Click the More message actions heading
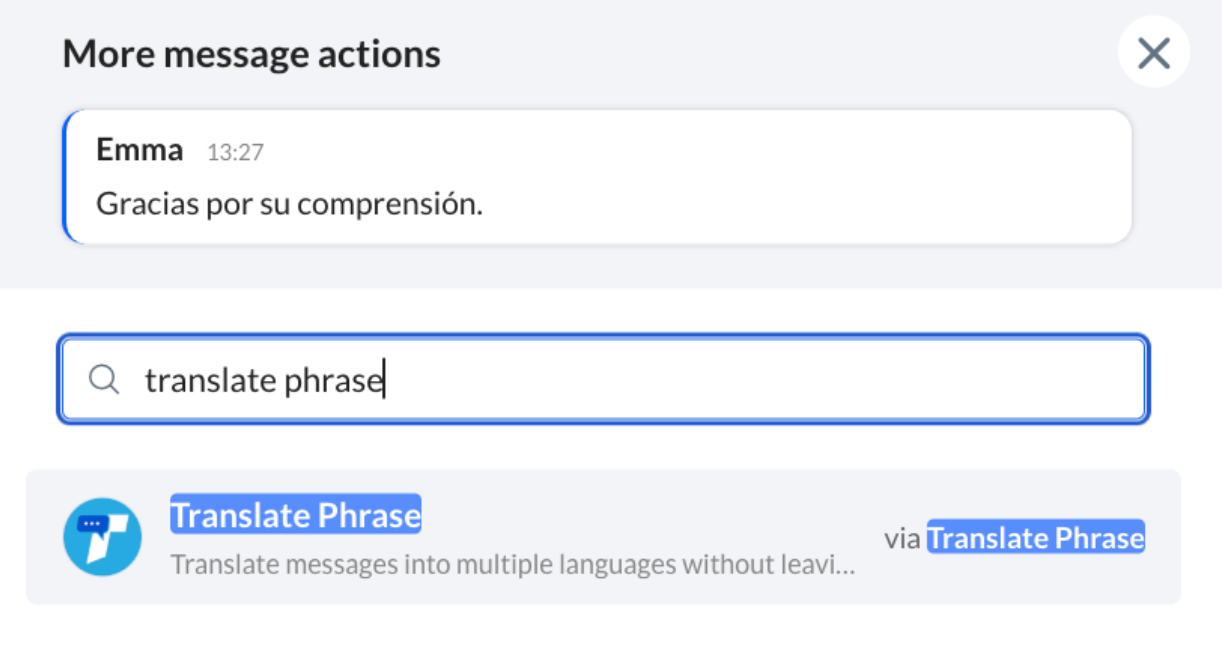The width and height of the screenshot is (1222, 658). (x=251, y=53)
